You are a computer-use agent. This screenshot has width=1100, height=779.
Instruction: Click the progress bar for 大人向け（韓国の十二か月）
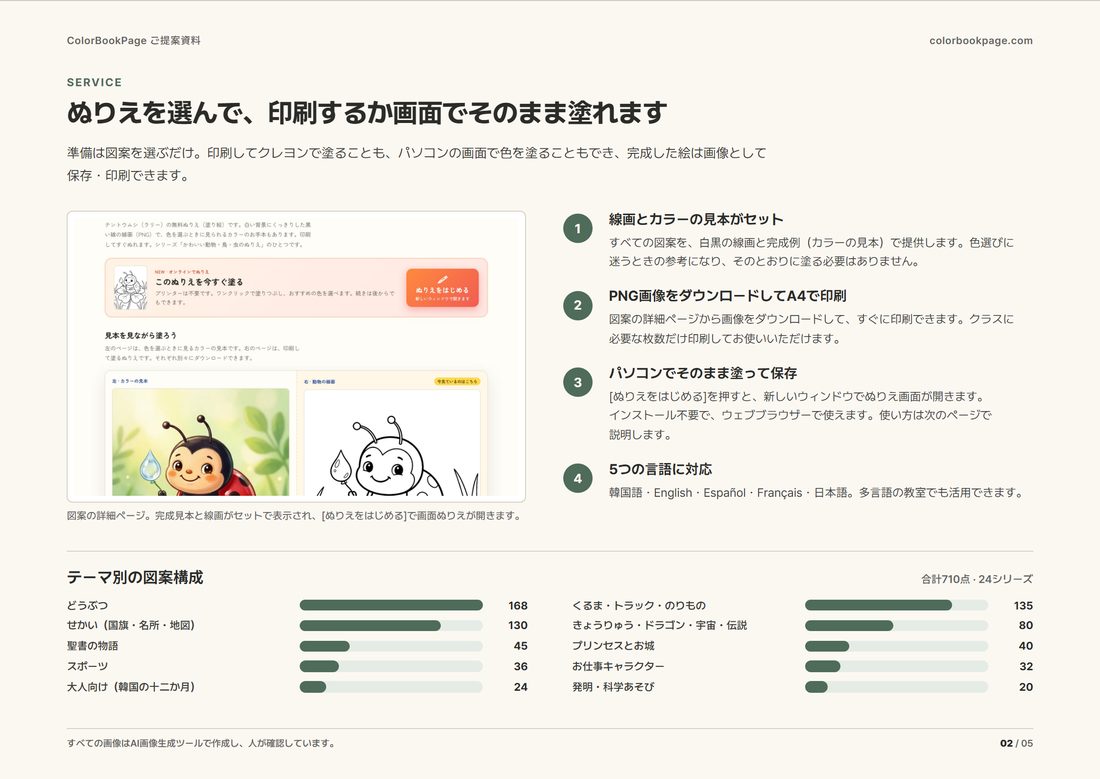point(391,686)
